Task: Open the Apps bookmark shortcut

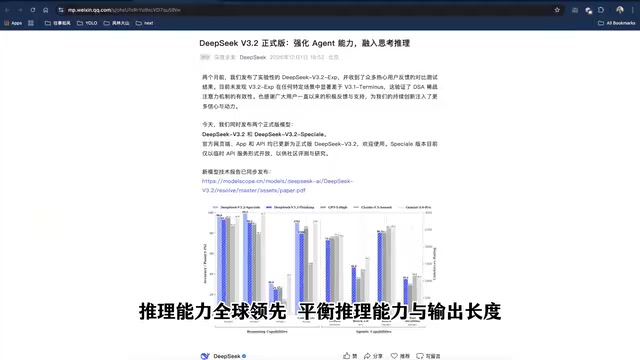Action: (x=13, y=23)
